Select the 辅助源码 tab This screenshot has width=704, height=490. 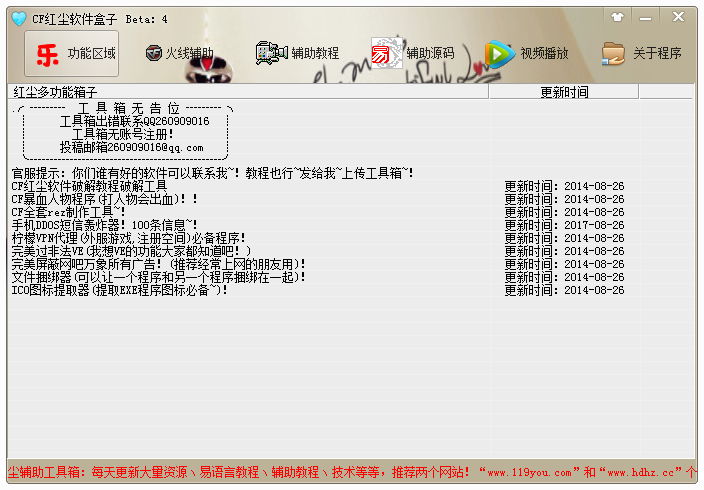[x=413, y=53]
